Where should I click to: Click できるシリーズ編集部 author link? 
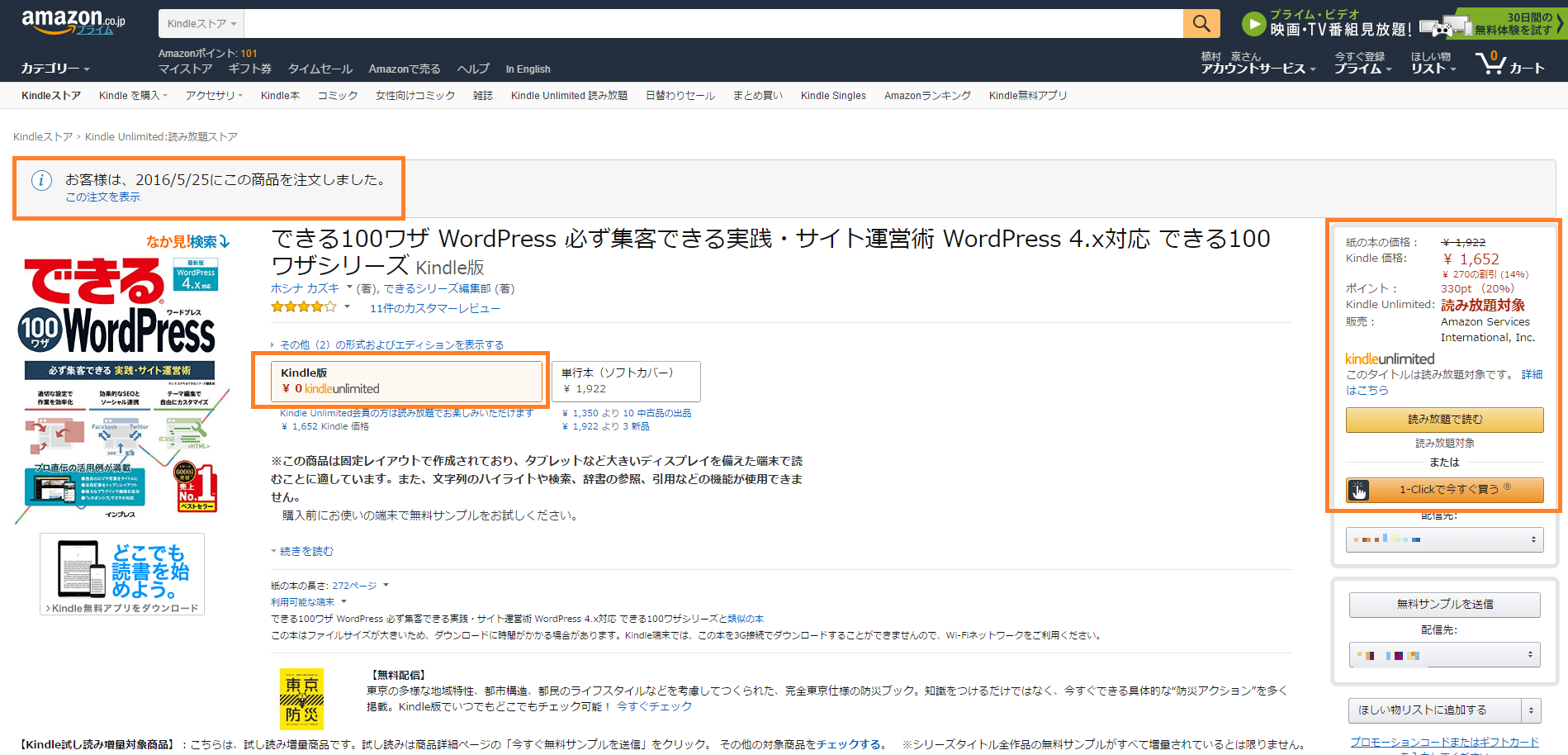click(x=437, y=289)
